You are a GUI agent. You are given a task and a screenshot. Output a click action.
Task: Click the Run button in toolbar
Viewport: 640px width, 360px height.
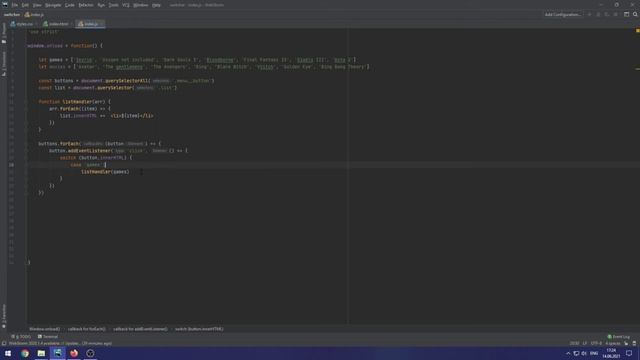(589, 15)
